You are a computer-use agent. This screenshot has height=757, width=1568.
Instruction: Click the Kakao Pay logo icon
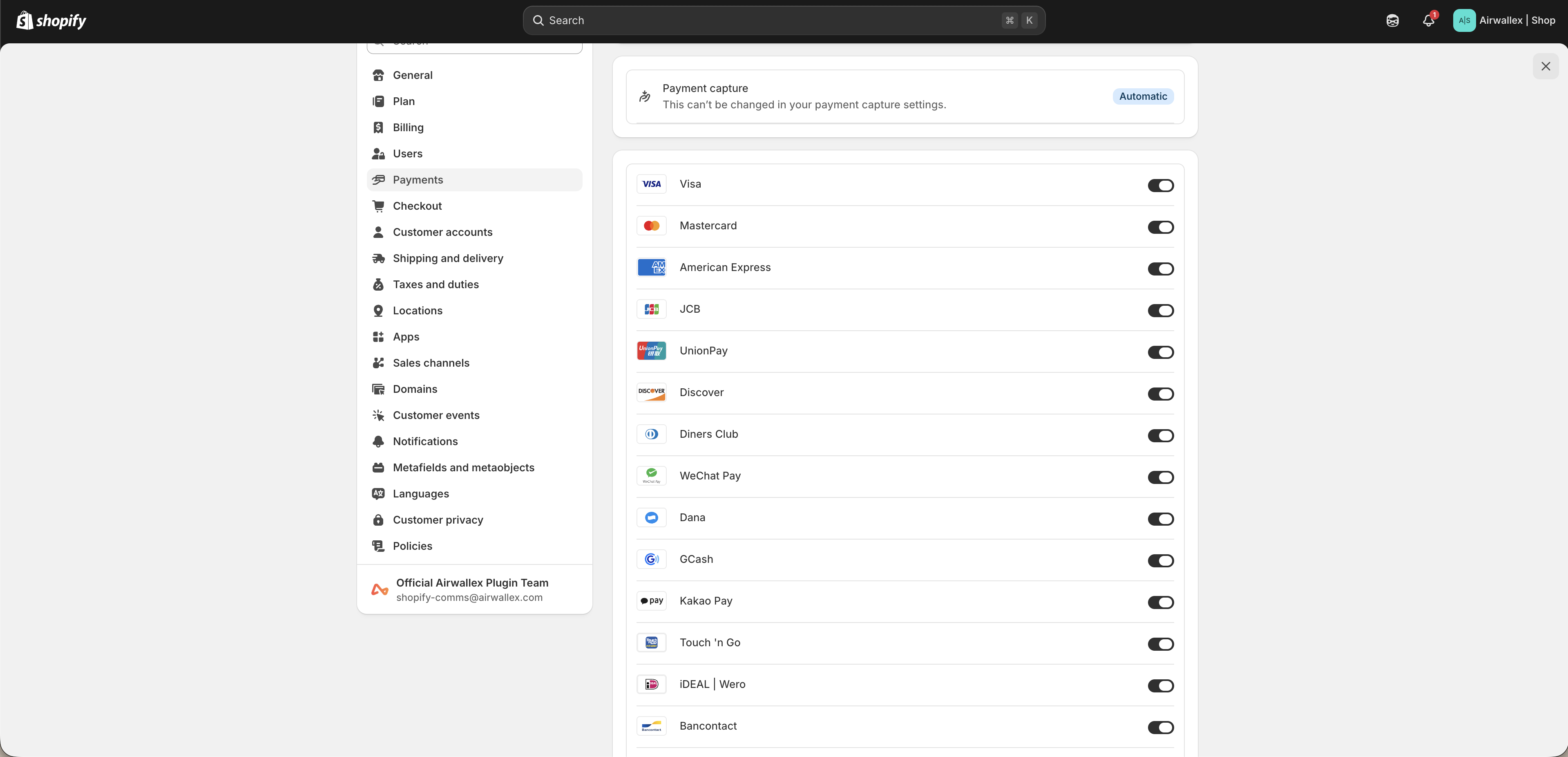[651, 601]
